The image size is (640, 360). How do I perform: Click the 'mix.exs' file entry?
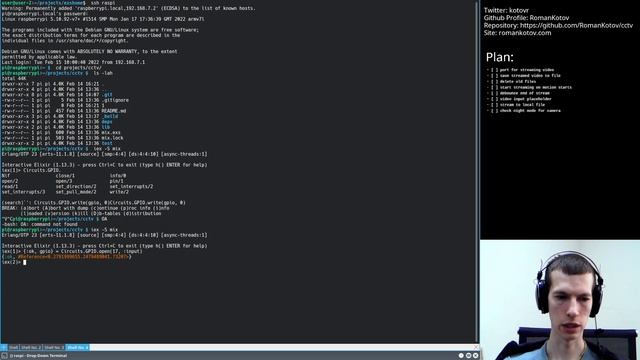(x=111, y=132)
